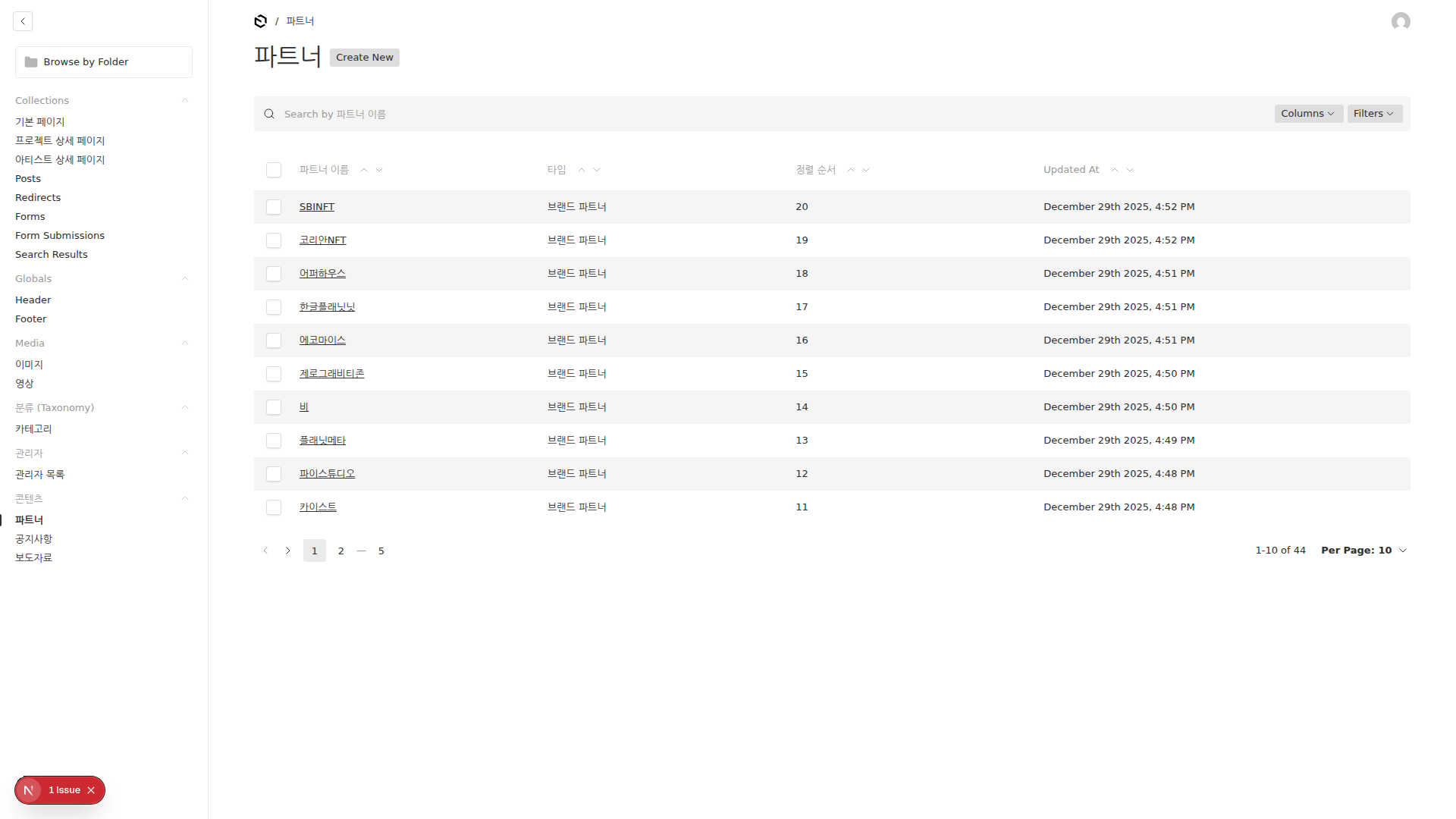Click the Payload logo home icon
Image resolution: width=1456 pixels, height=819 pixels.
pos(260,21)
